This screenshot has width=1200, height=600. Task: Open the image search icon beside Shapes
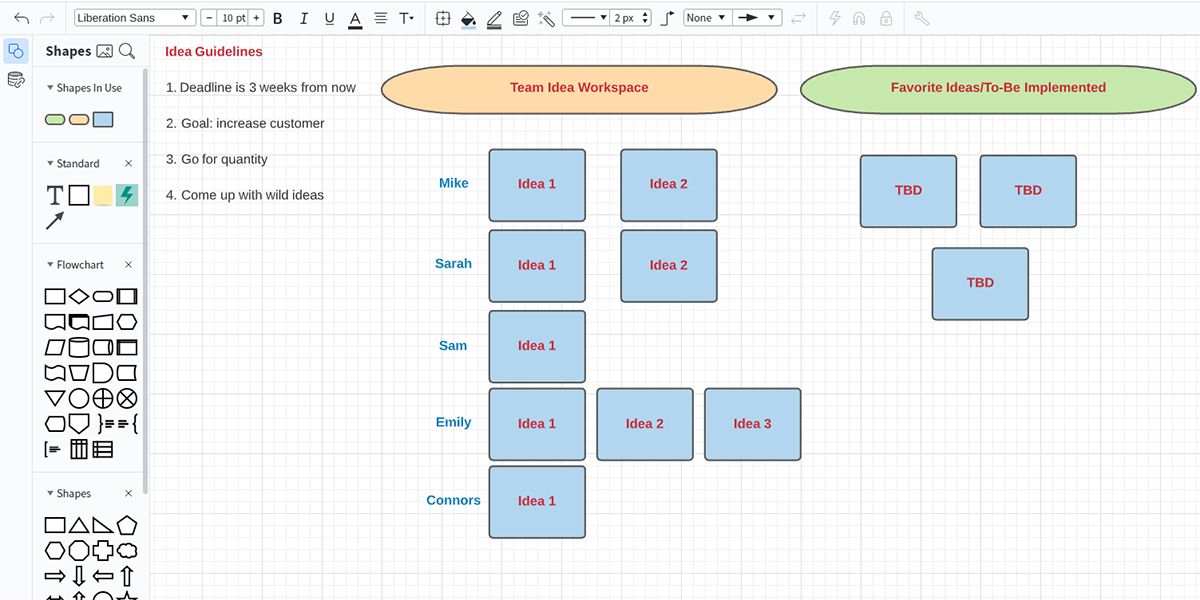[104, 51]
